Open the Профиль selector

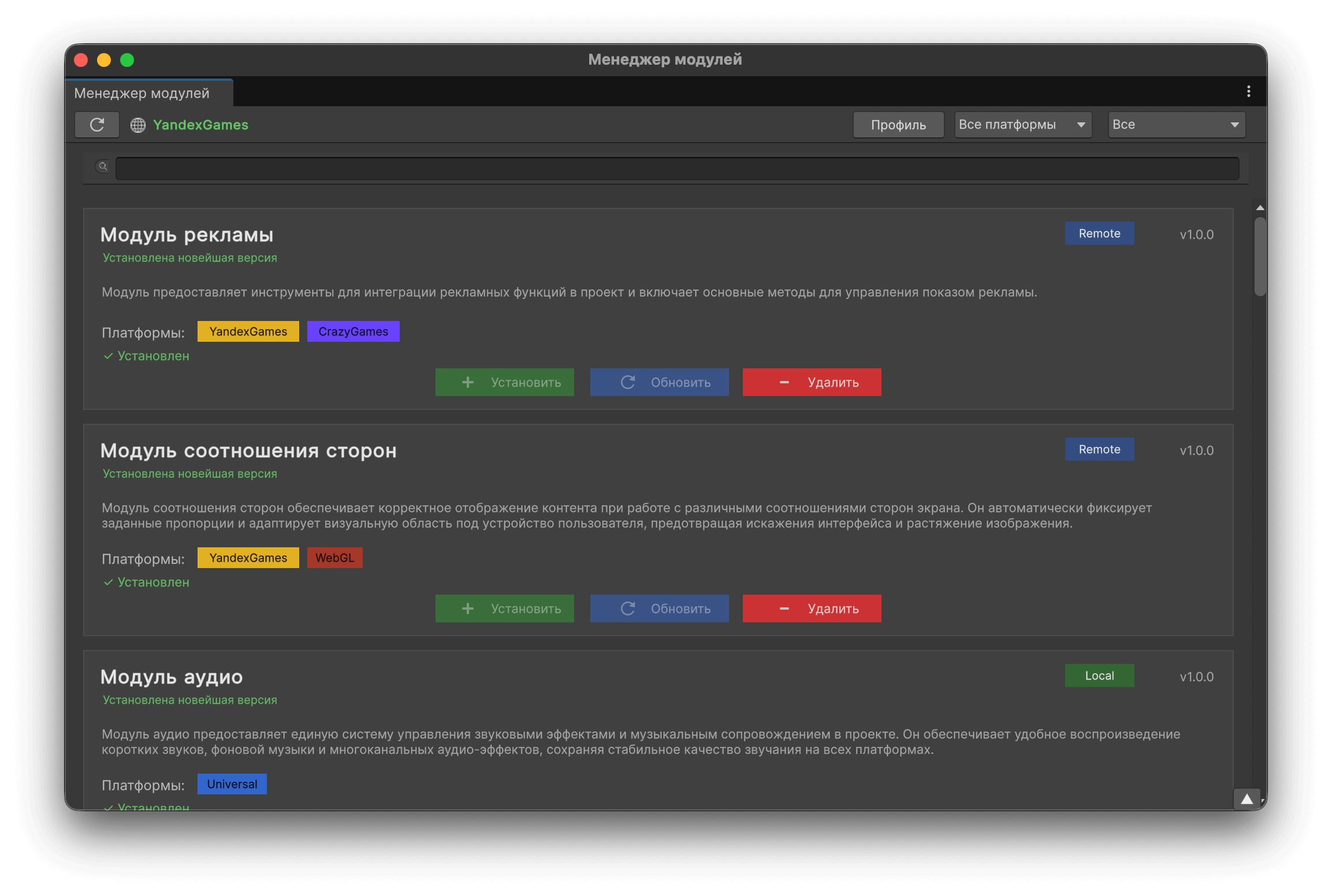pyautogui.click(x=898, y=124)
